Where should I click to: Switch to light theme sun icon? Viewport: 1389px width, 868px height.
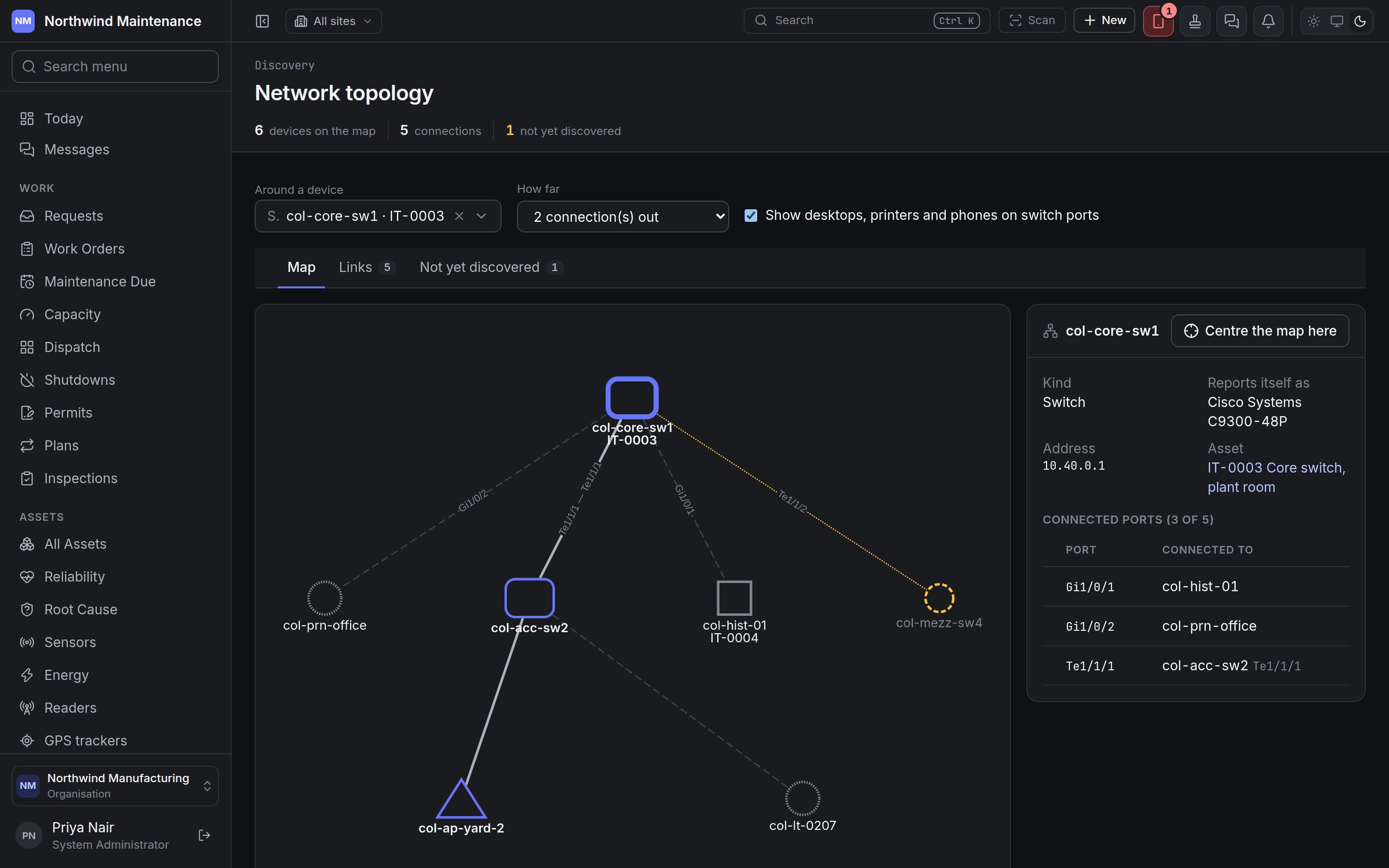click(1314, 21)
